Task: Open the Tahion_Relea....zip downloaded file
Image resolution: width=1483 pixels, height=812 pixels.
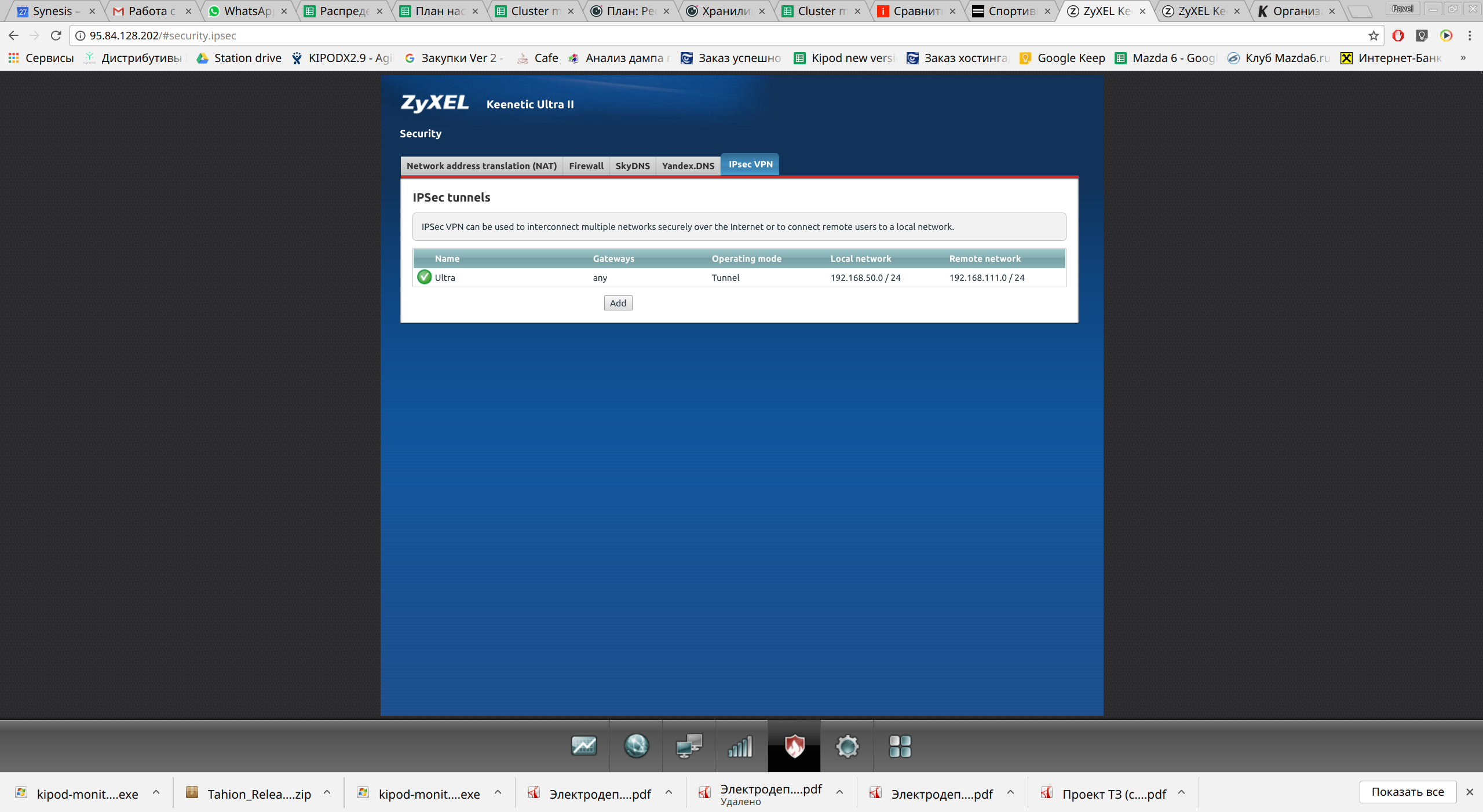Action: point(249,793)
